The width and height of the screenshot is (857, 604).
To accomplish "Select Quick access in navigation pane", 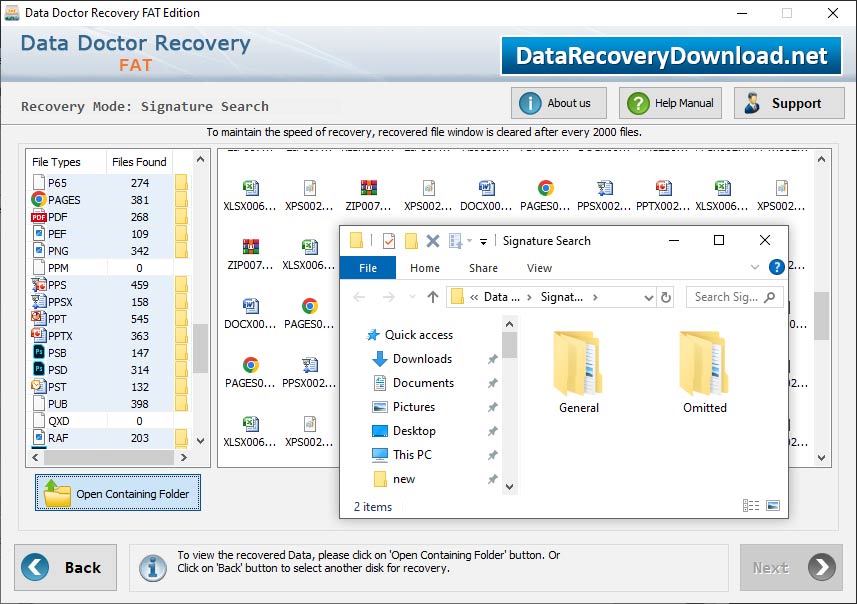I will coord(410,335).
